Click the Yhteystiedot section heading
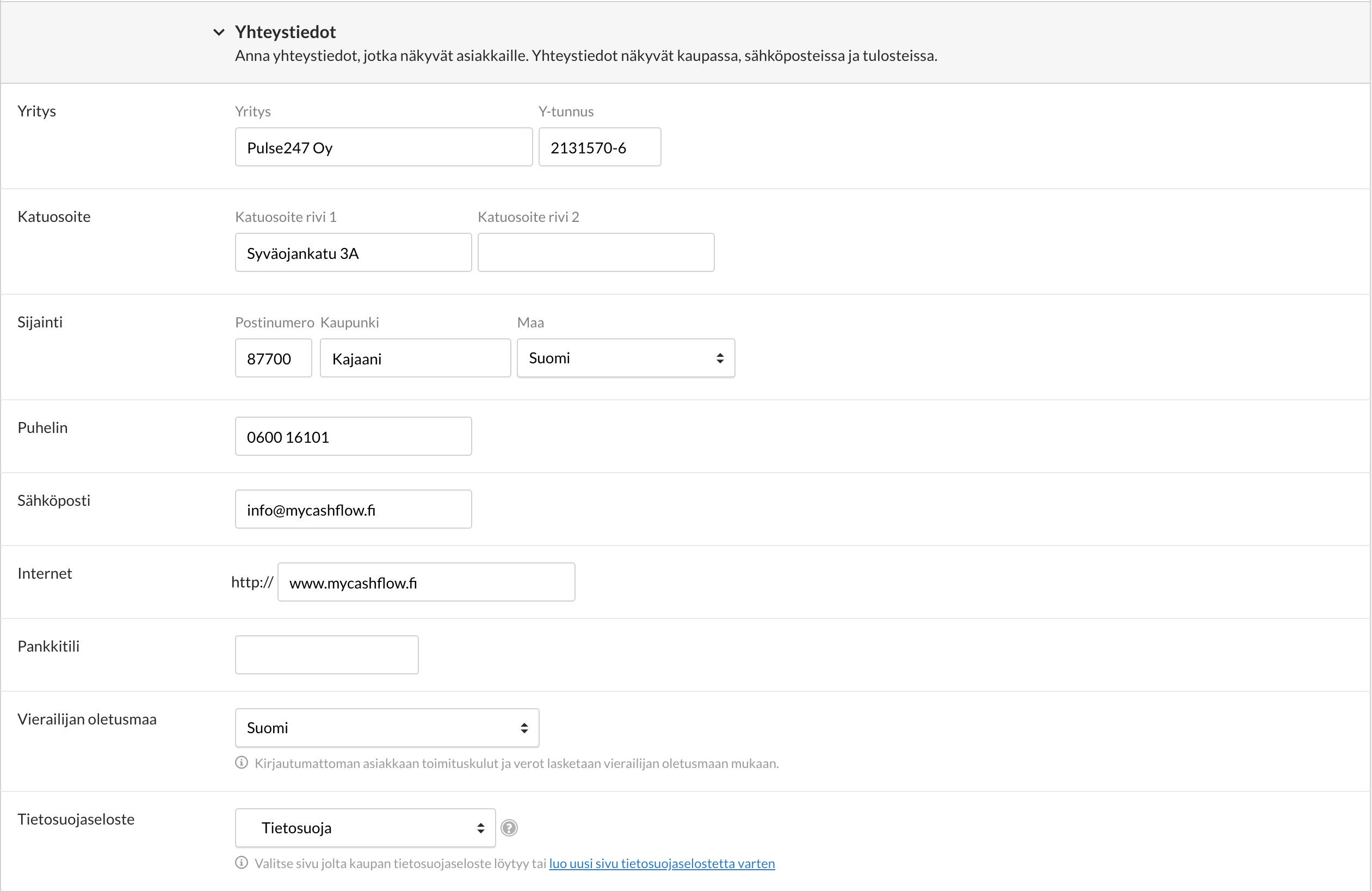 (x=285, y=32)
